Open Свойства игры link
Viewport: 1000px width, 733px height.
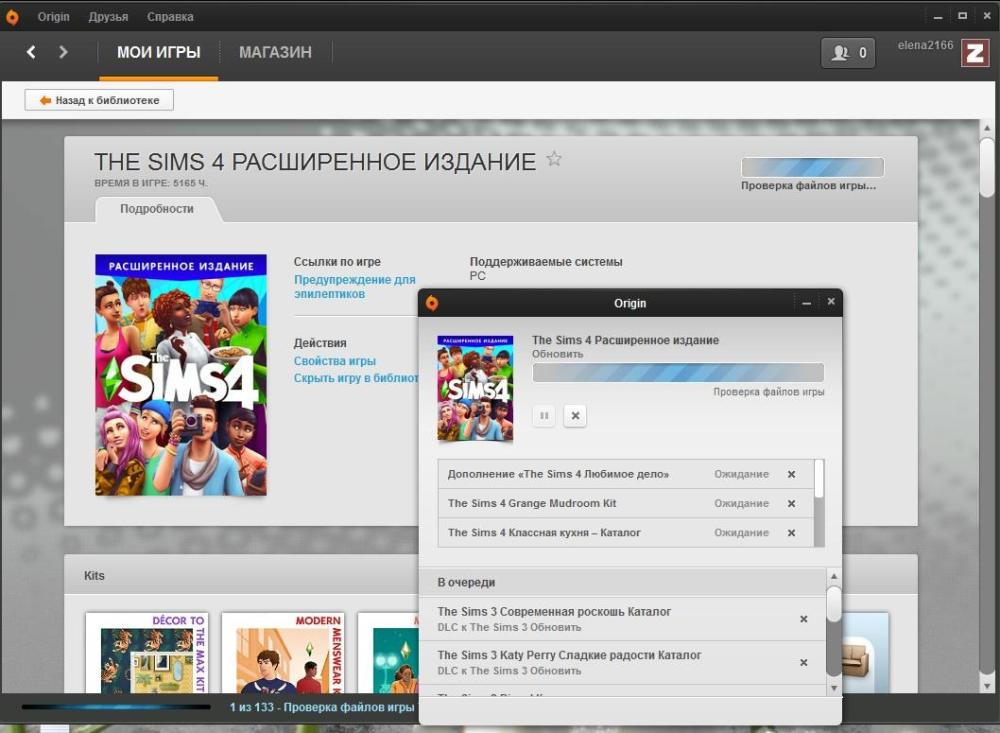(x=335, y=361)
